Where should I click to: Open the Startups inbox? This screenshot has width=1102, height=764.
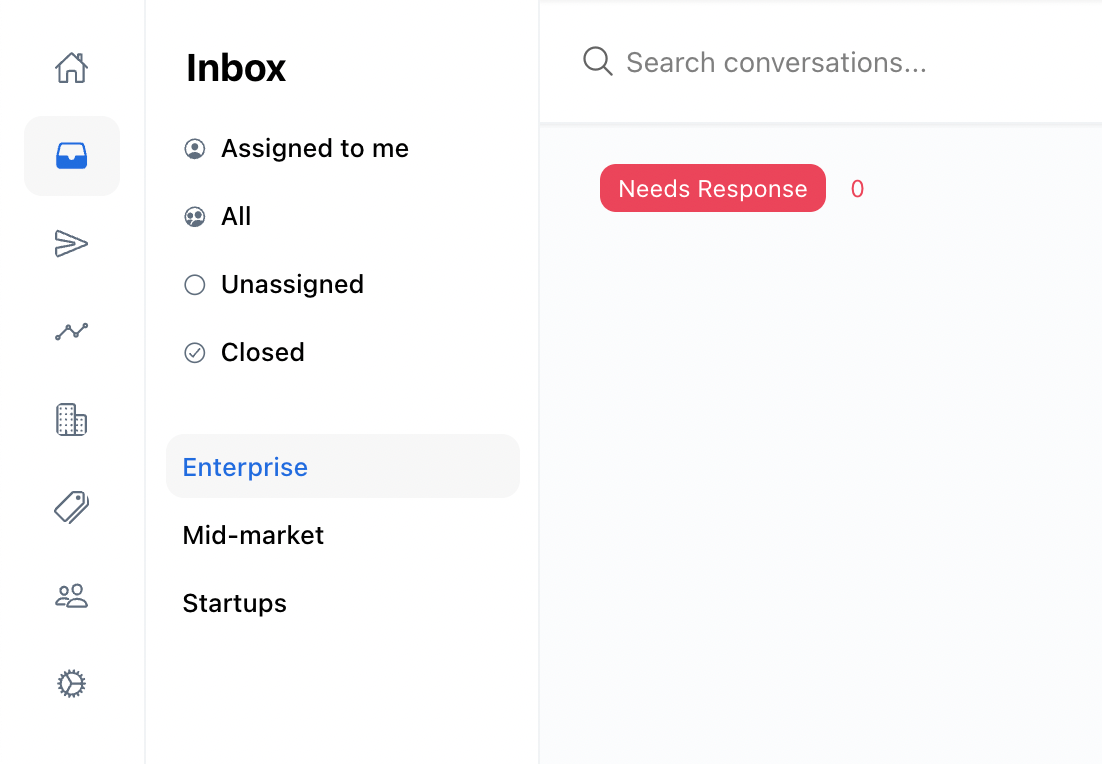pos(235,603)
